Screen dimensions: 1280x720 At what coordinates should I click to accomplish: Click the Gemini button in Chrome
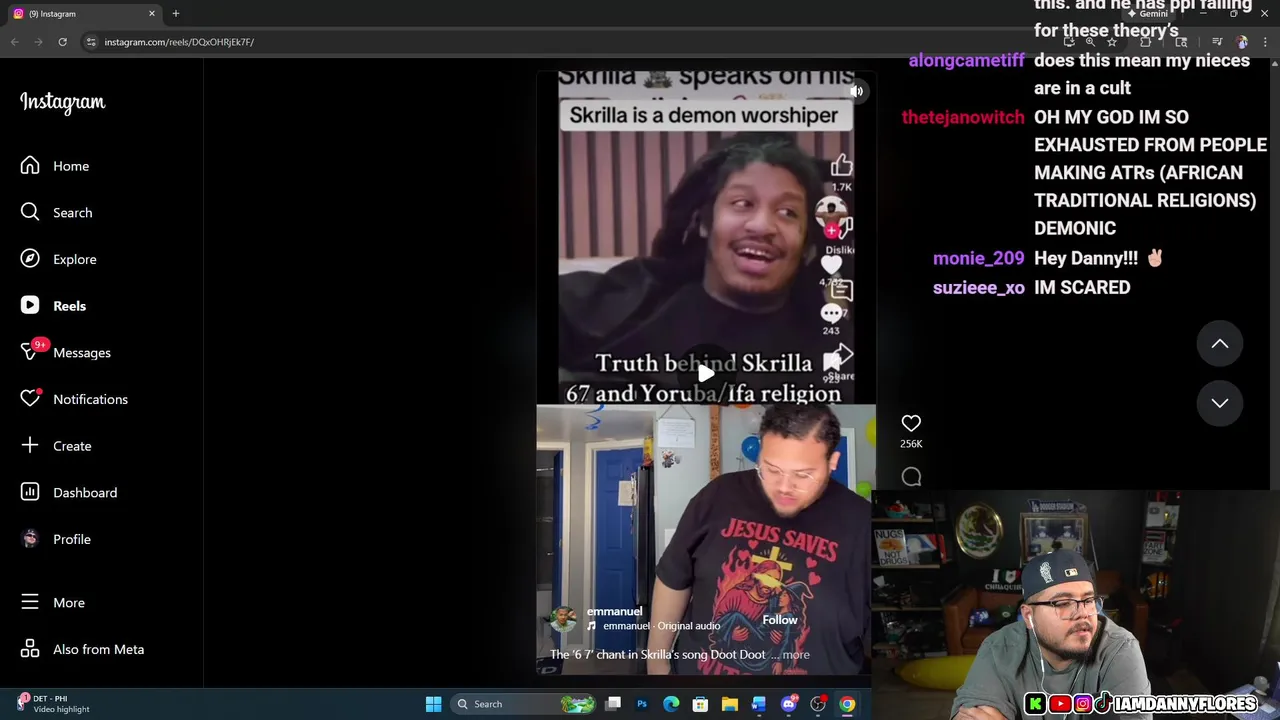coord(1147,14)
